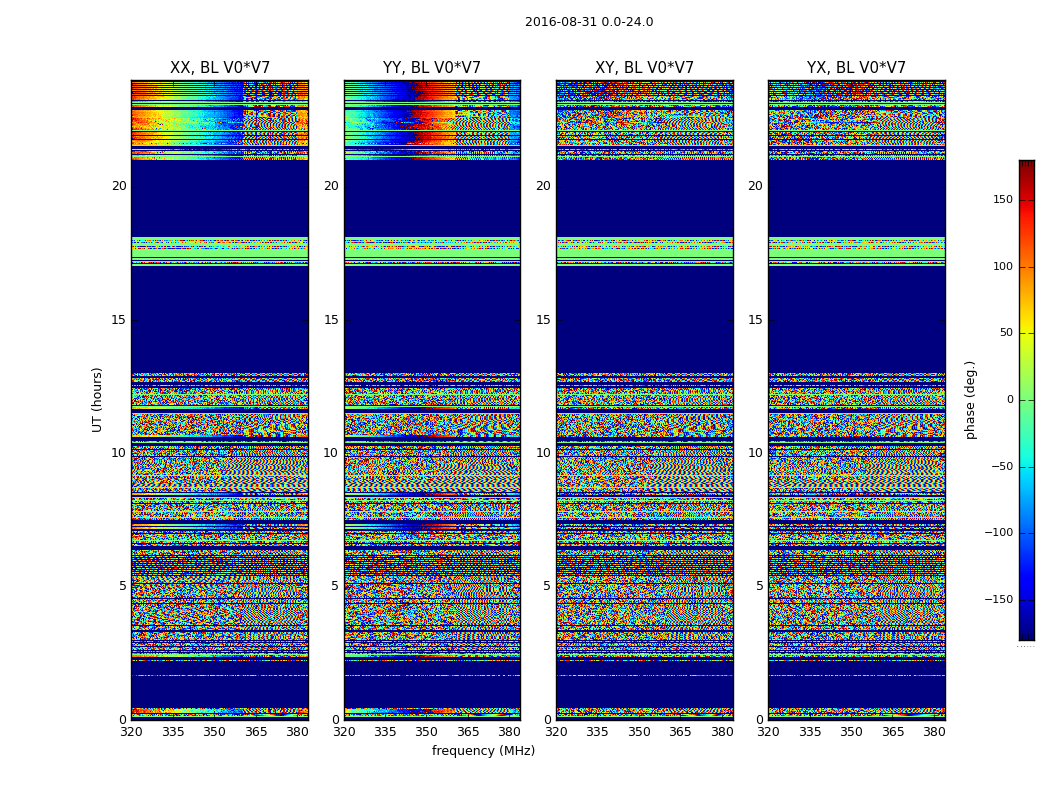Select the "YY, BL V0*V7" panel title
This screenshot has width=1050, height=800.
(x=432, y=68)
